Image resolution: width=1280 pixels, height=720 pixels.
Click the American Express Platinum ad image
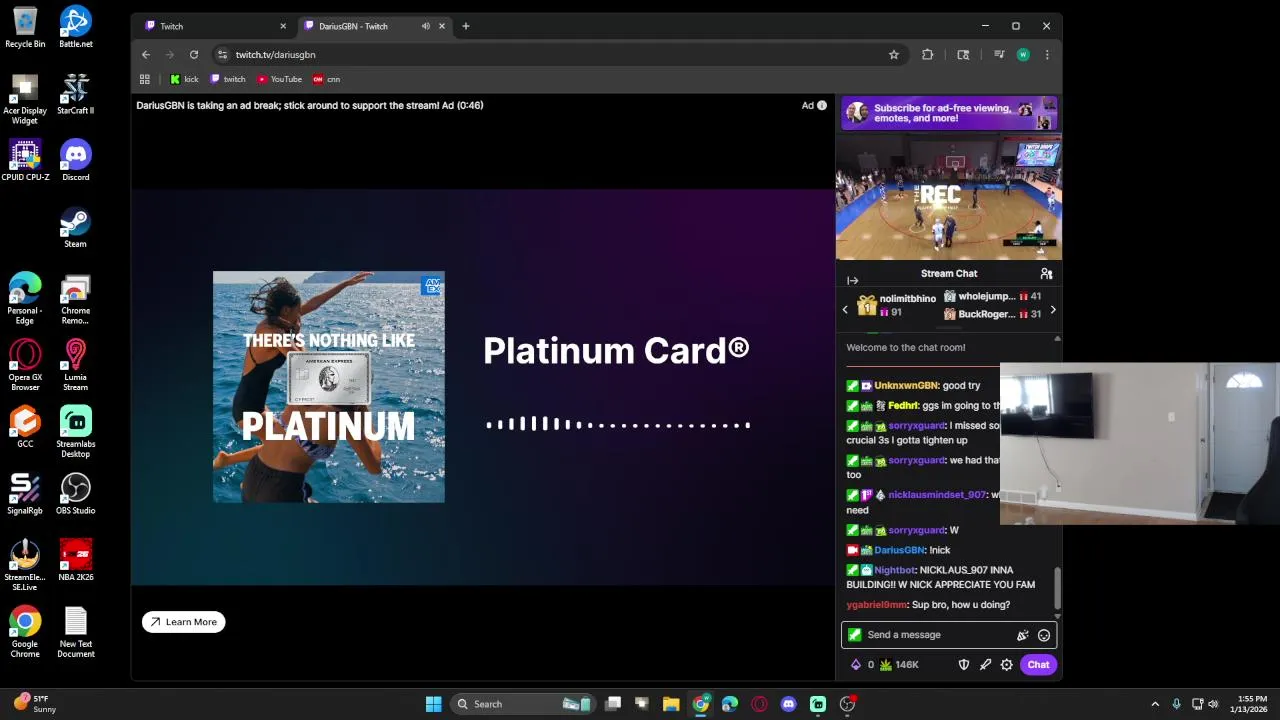[x=329, y=387]
